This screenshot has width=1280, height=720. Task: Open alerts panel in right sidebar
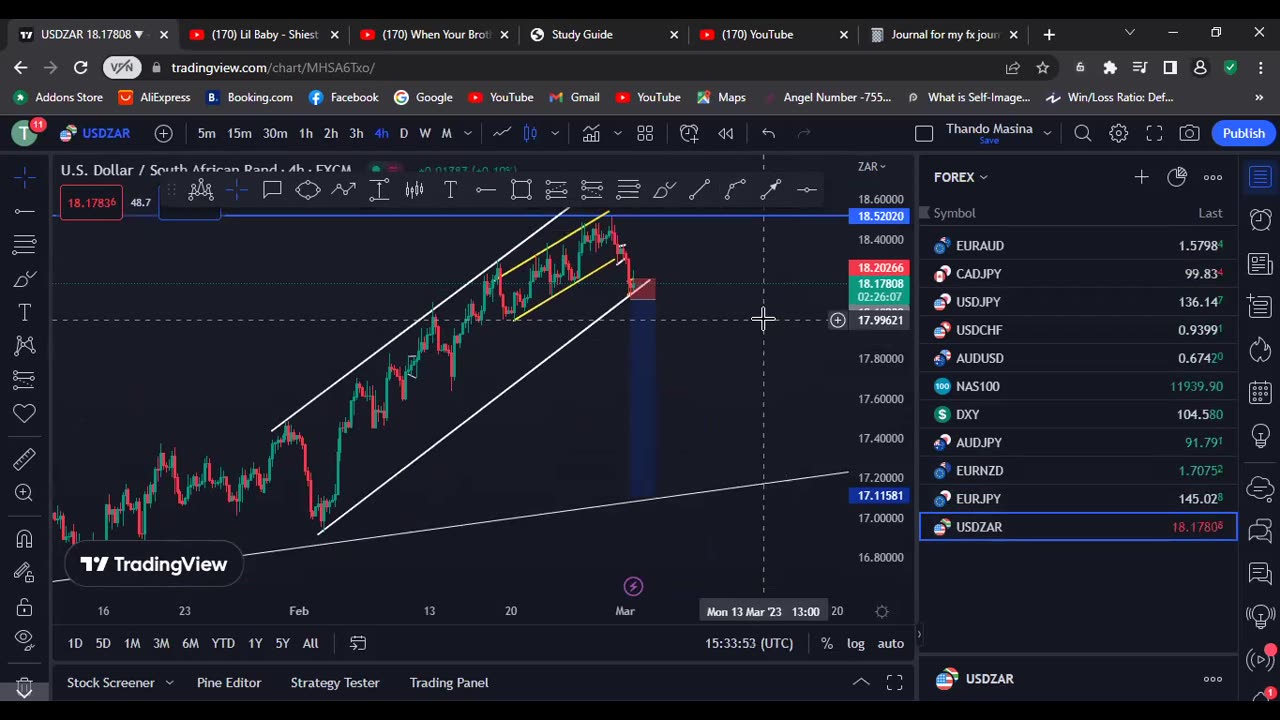pos(1260,220)
